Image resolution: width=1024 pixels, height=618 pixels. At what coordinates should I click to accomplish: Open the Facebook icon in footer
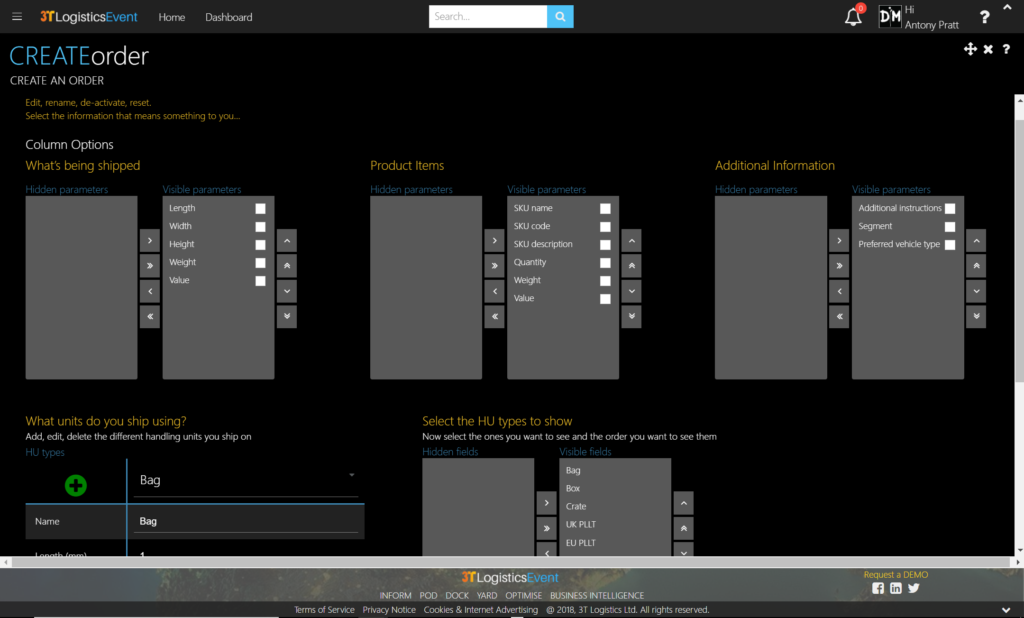(878, 588)
